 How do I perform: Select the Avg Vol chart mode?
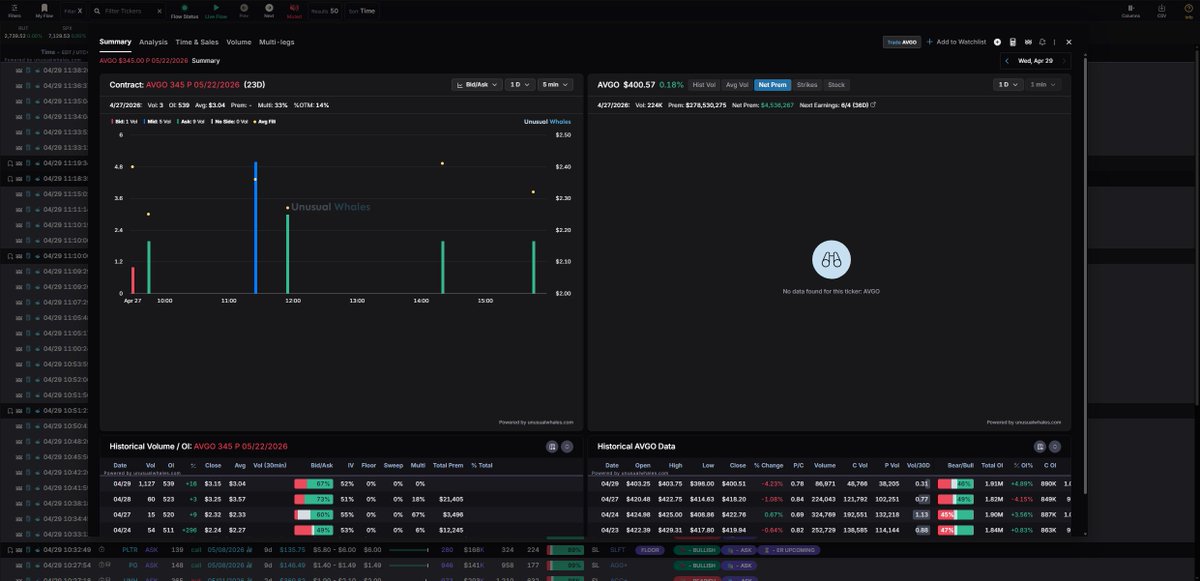pos(737,85)
